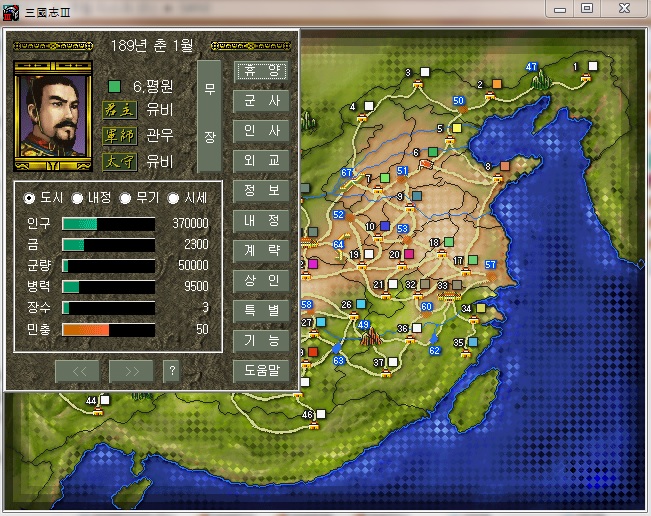This screenshot has height=516, width=651.
Task: Open the 군사 military menu
Action: point(261,101)
